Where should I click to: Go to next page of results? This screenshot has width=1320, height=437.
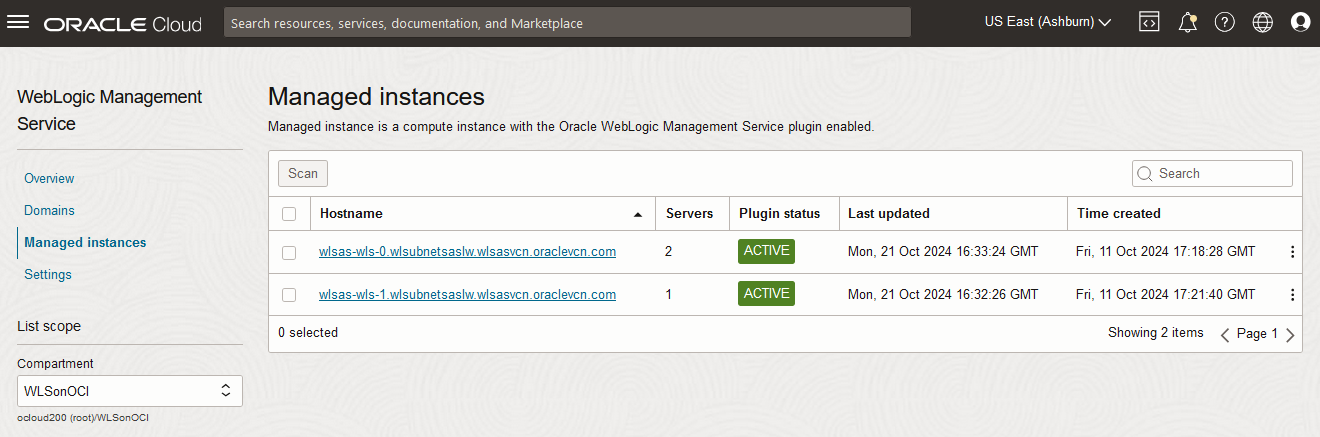pos(1290,335)
